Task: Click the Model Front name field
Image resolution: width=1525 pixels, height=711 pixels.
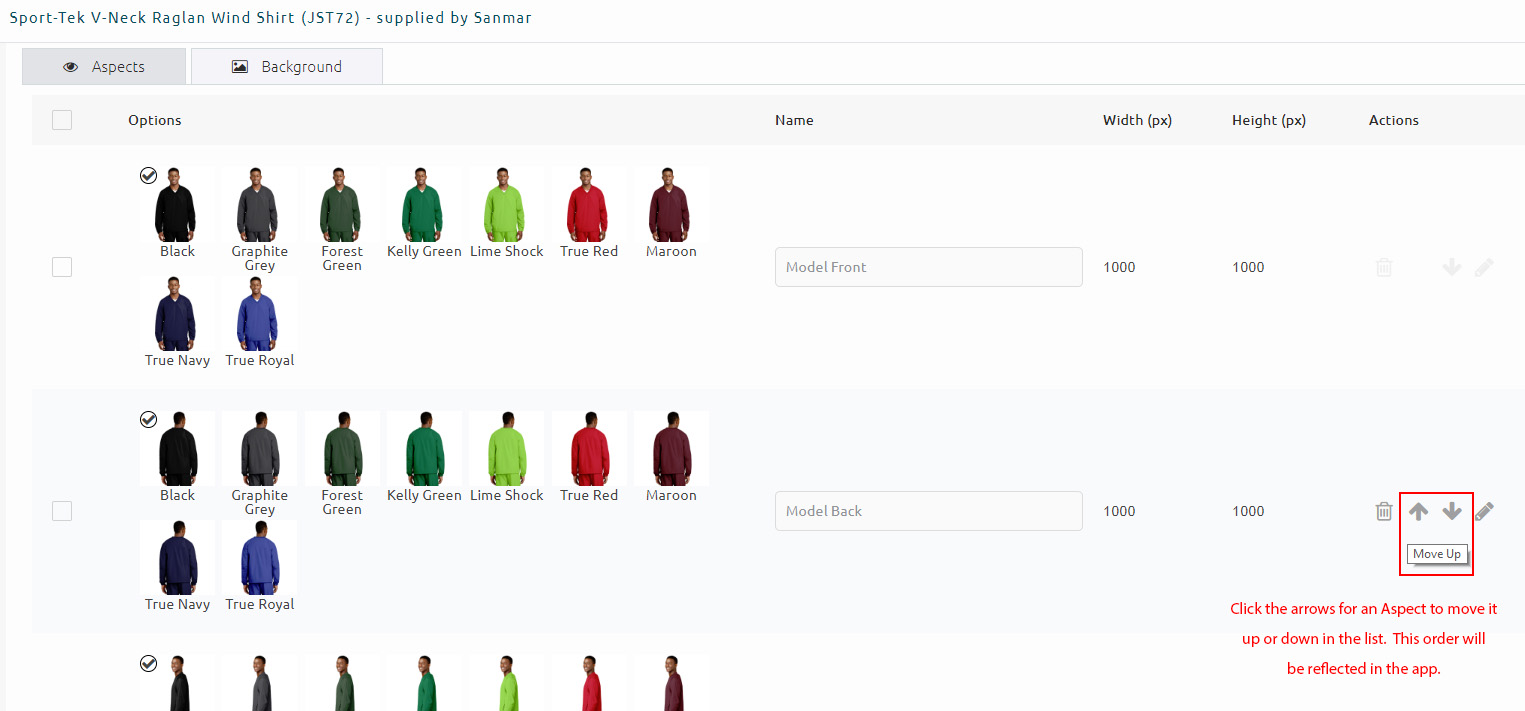Action: pyautogui.click(x=928, y=267)
